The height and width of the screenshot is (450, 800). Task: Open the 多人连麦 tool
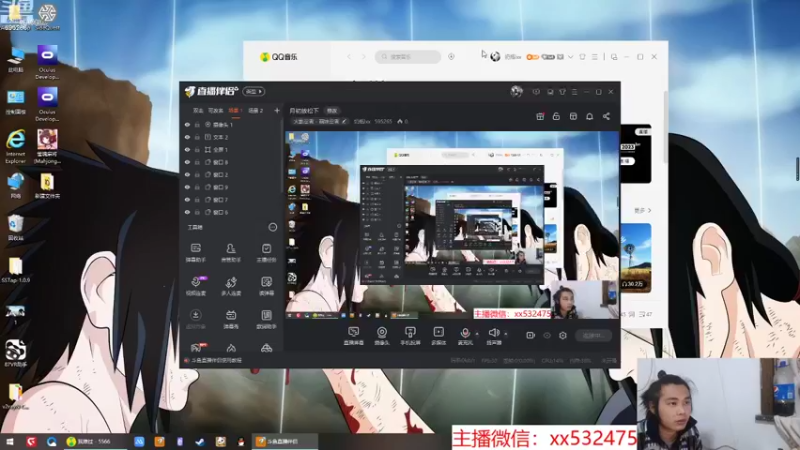(x=231, y=286)
